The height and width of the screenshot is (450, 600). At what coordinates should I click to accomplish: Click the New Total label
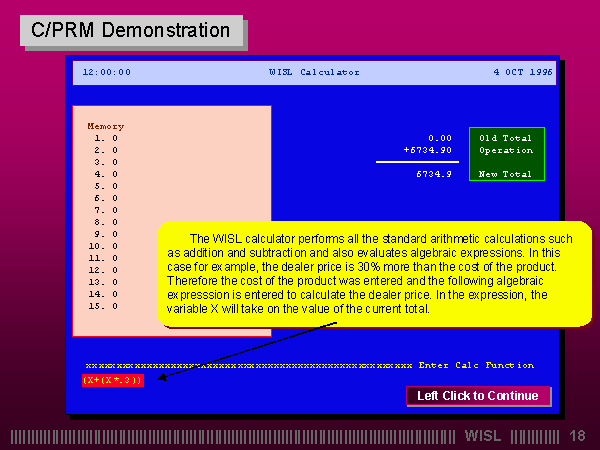[x=503, y=174]
